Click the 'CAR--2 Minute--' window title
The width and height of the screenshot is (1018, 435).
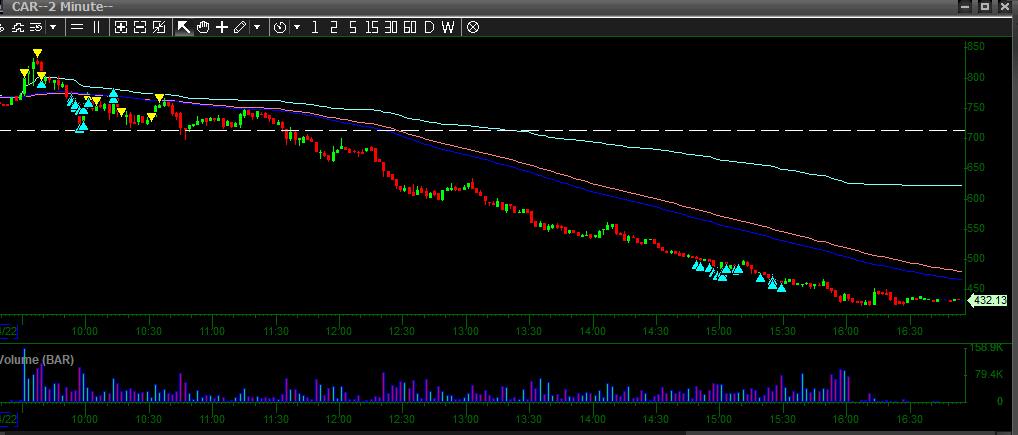pos(62,6)
